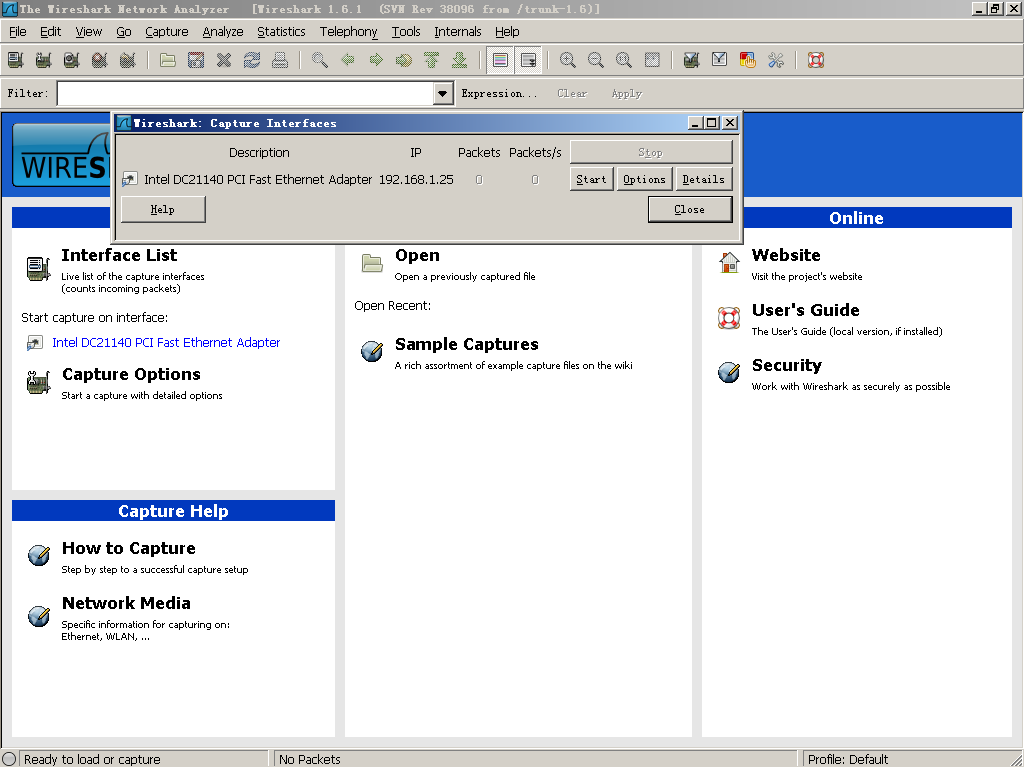Image resolution: width=1024 pixels, height=768 pixels.
Task: Click the save capture file floppy icon
Action: [196, 60]
